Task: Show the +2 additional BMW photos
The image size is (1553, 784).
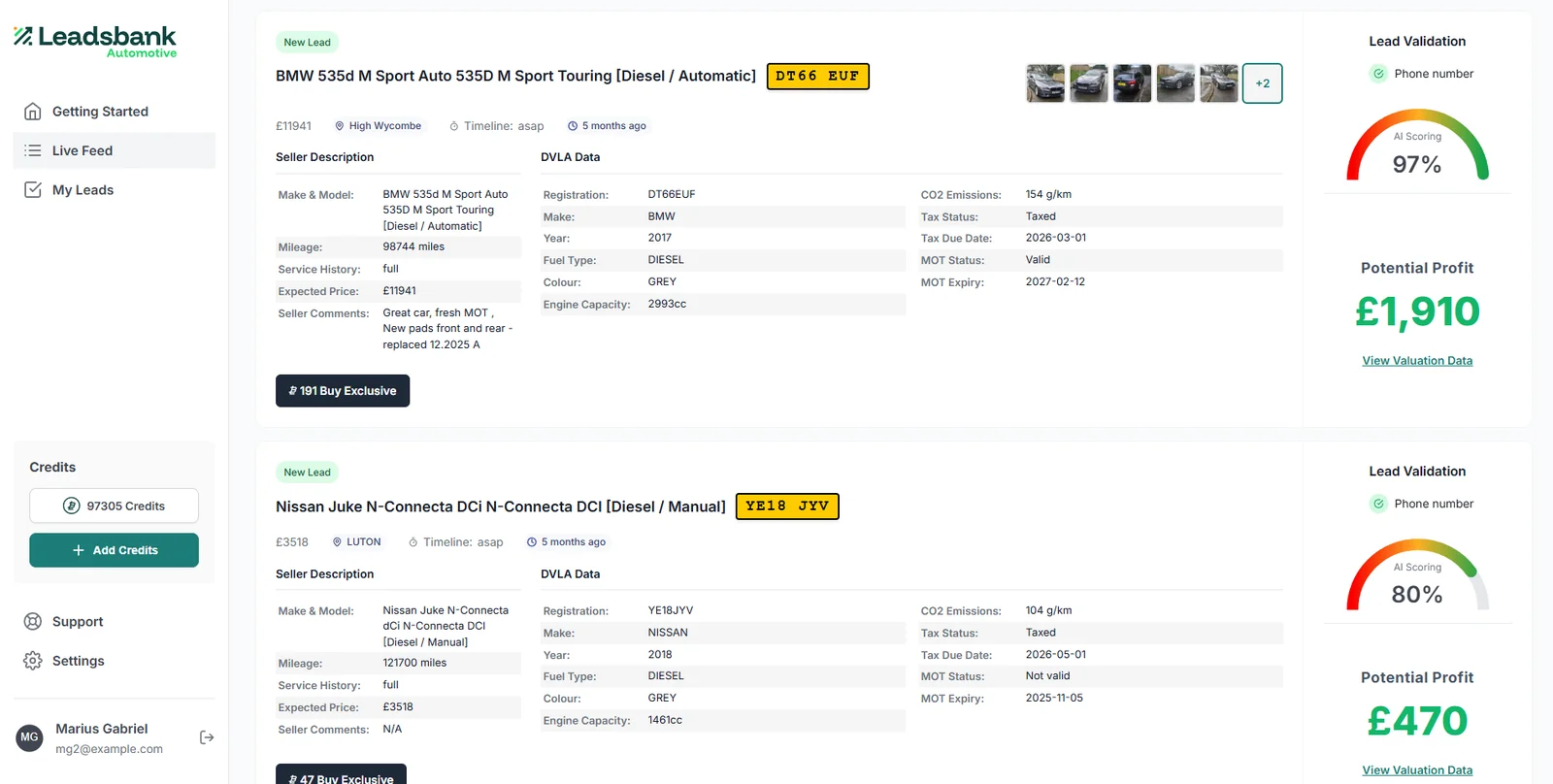Action: pos(1263,83)
